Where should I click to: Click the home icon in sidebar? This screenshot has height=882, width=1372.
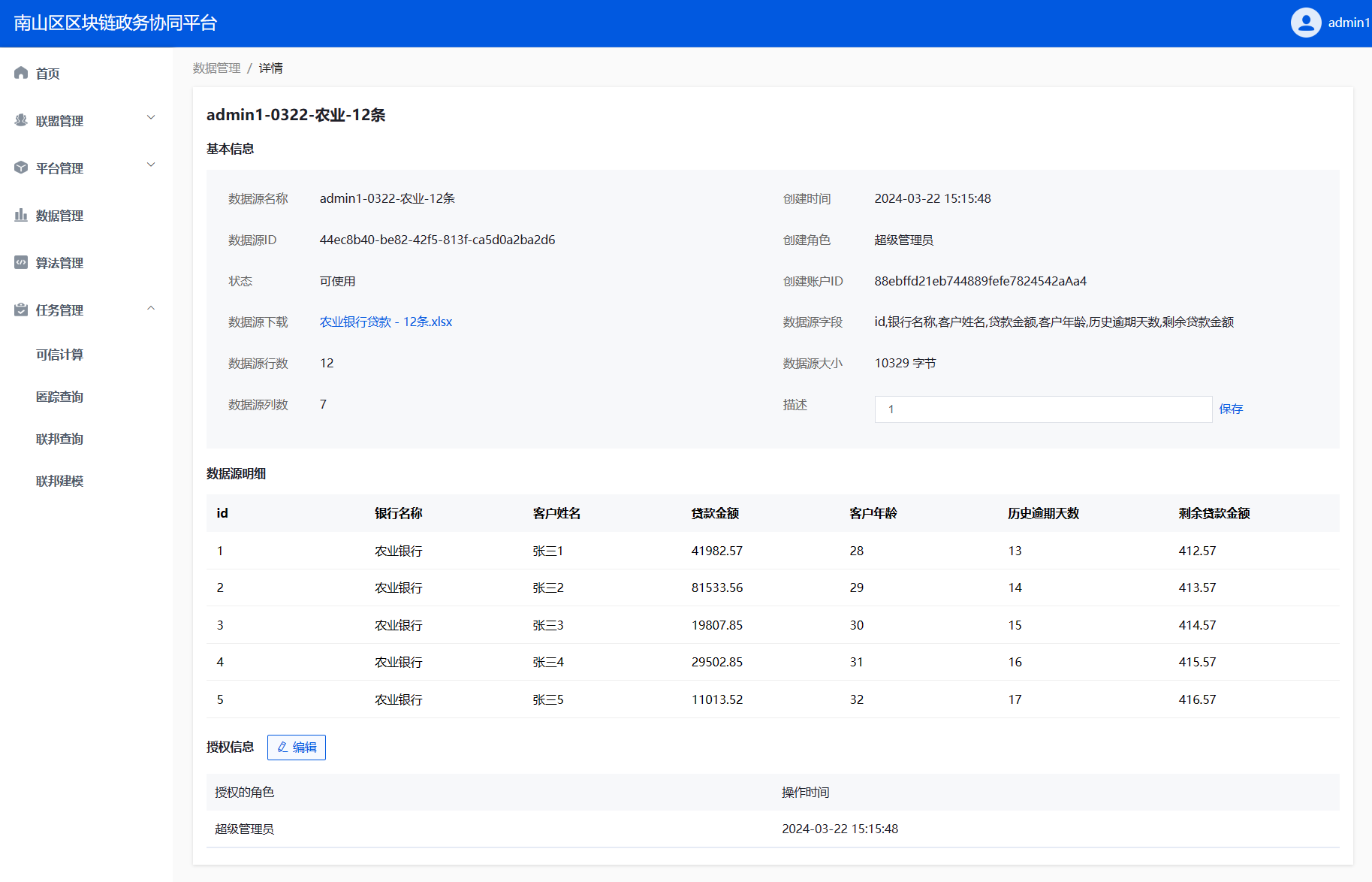click(21, 73)
